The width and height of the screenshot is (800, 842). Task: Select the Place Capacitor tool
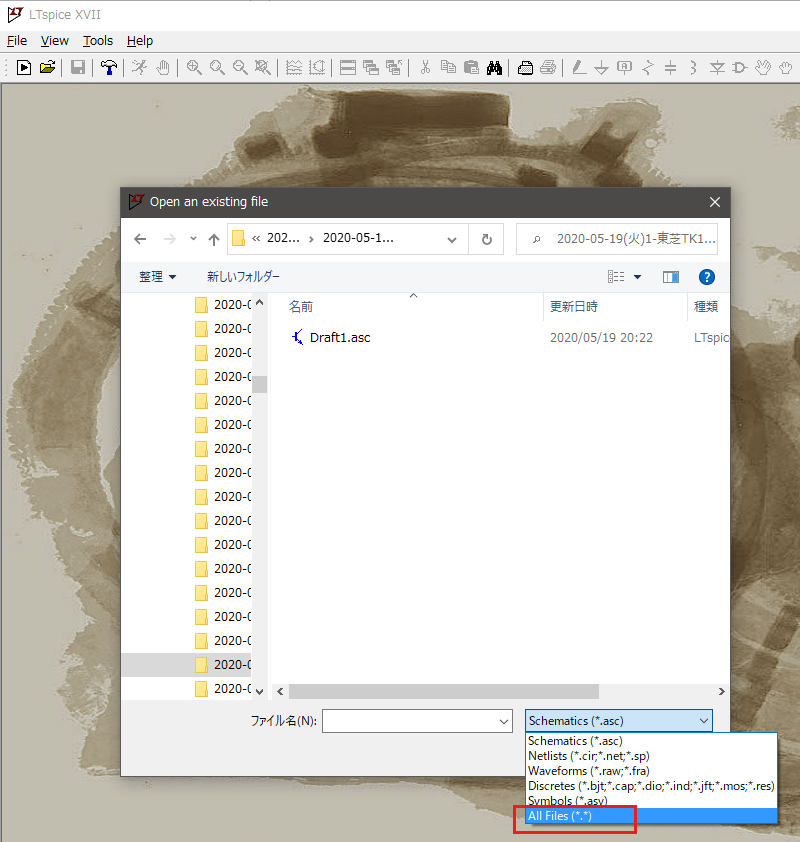671,68
